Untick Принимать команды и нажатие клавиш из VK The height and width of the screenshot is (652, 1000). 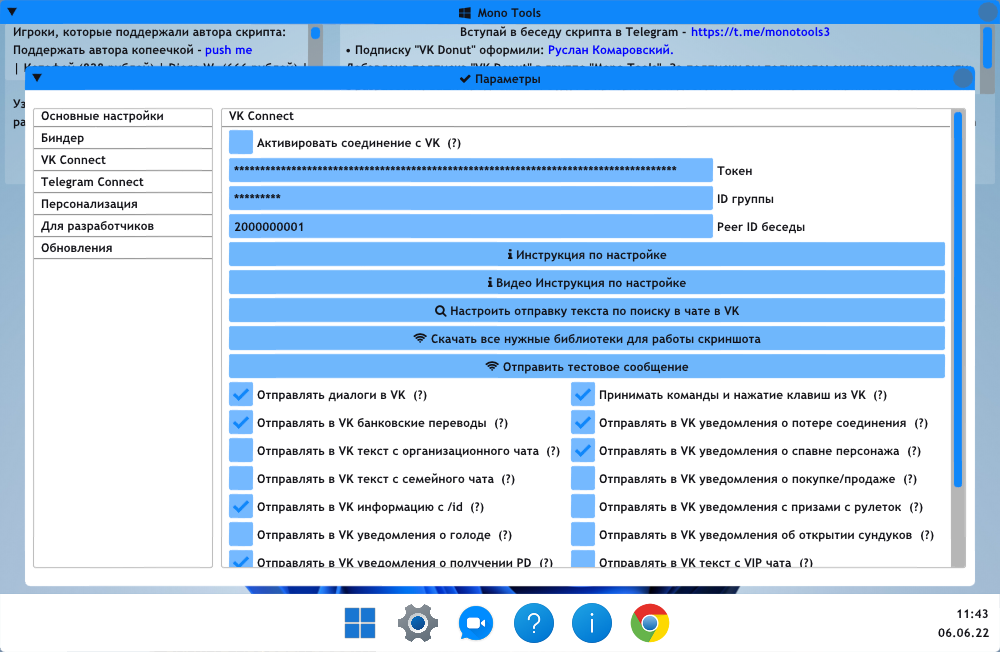[583, 395]
